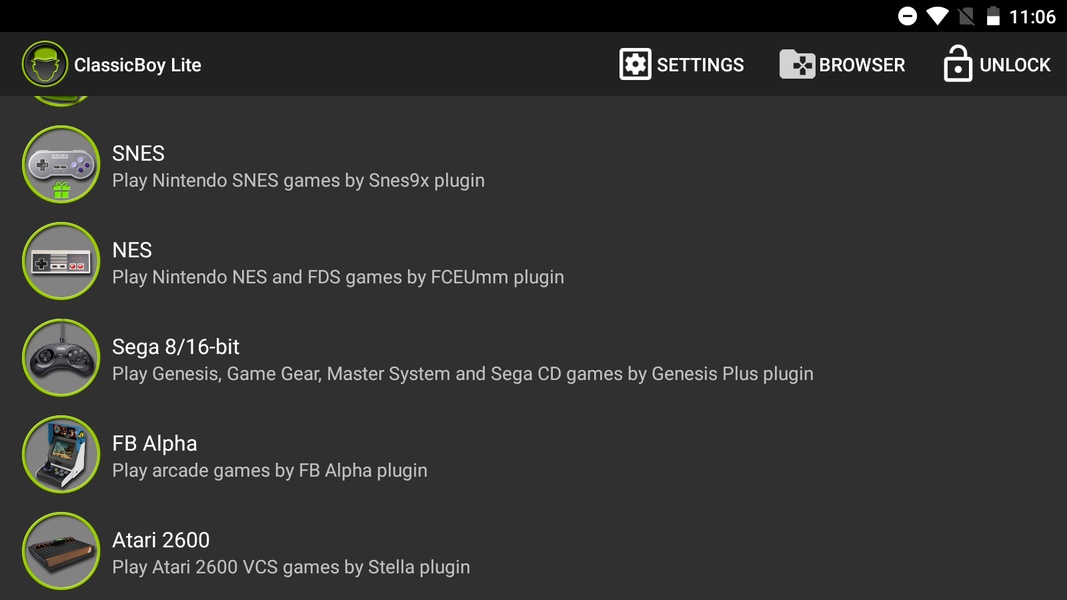
Task: Open the SETTINGS menu label
Action: point(700,65)
